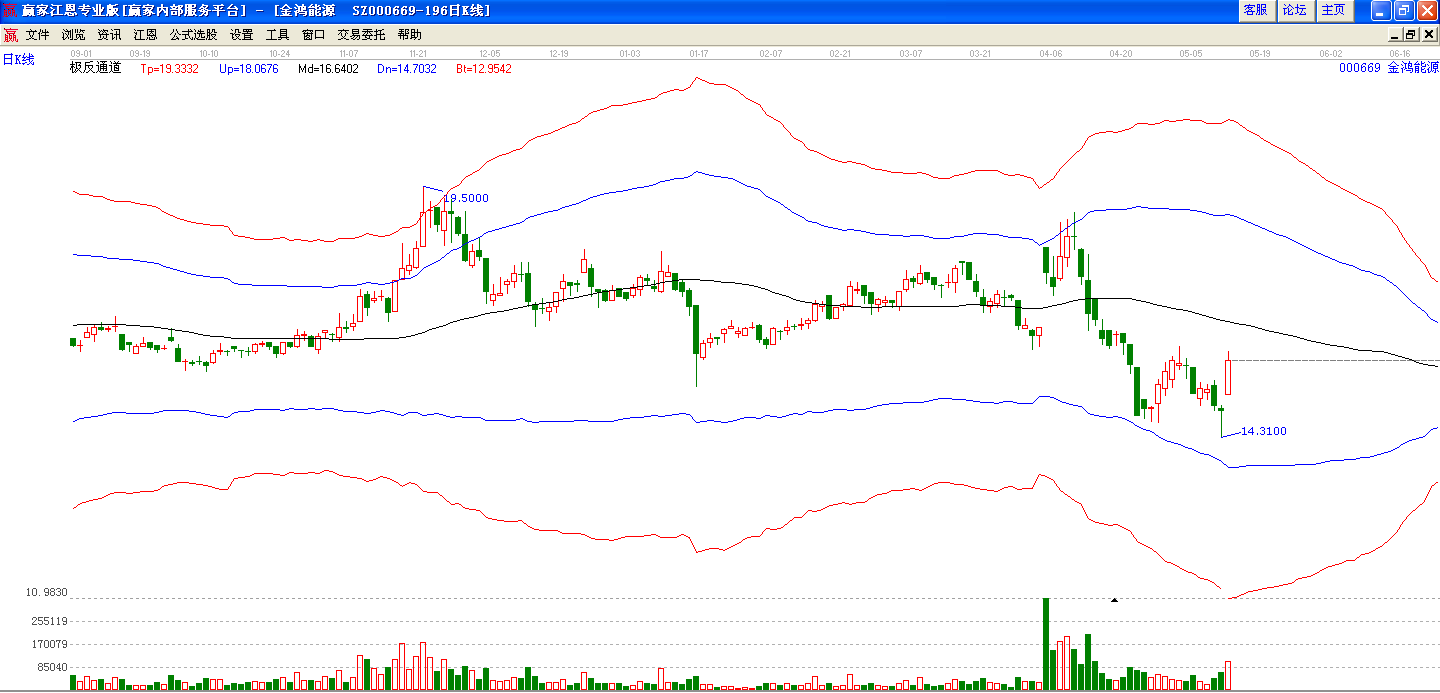Close the inner chart window
The height and width of the screenshot is (693, 1440).
[1429, 34]
